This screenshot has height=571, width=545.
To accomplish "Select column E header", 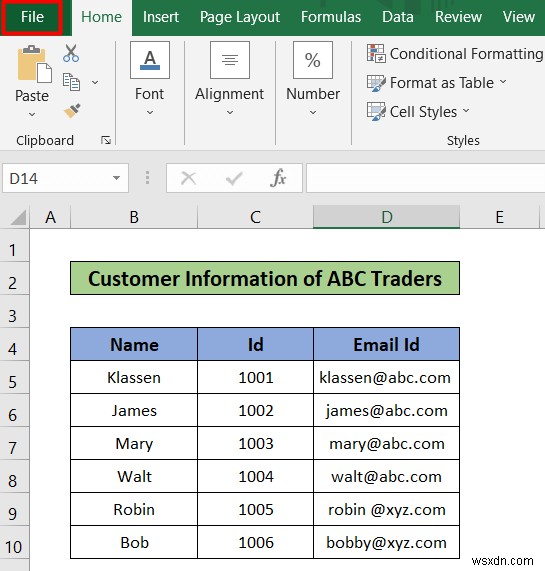I will [x=499, y=217].
